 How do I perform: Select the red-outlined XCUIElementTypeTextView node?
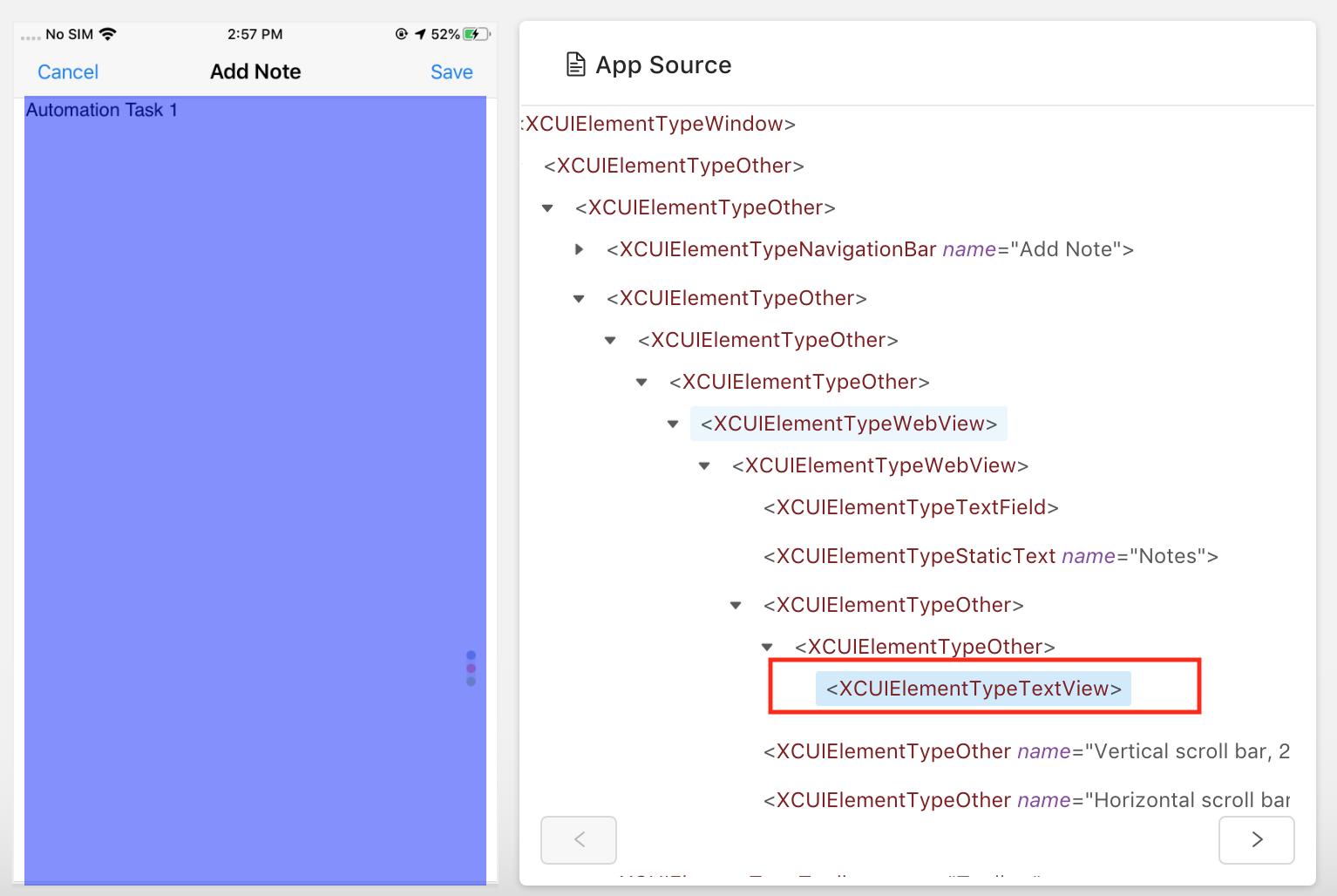tap(973, 689)
